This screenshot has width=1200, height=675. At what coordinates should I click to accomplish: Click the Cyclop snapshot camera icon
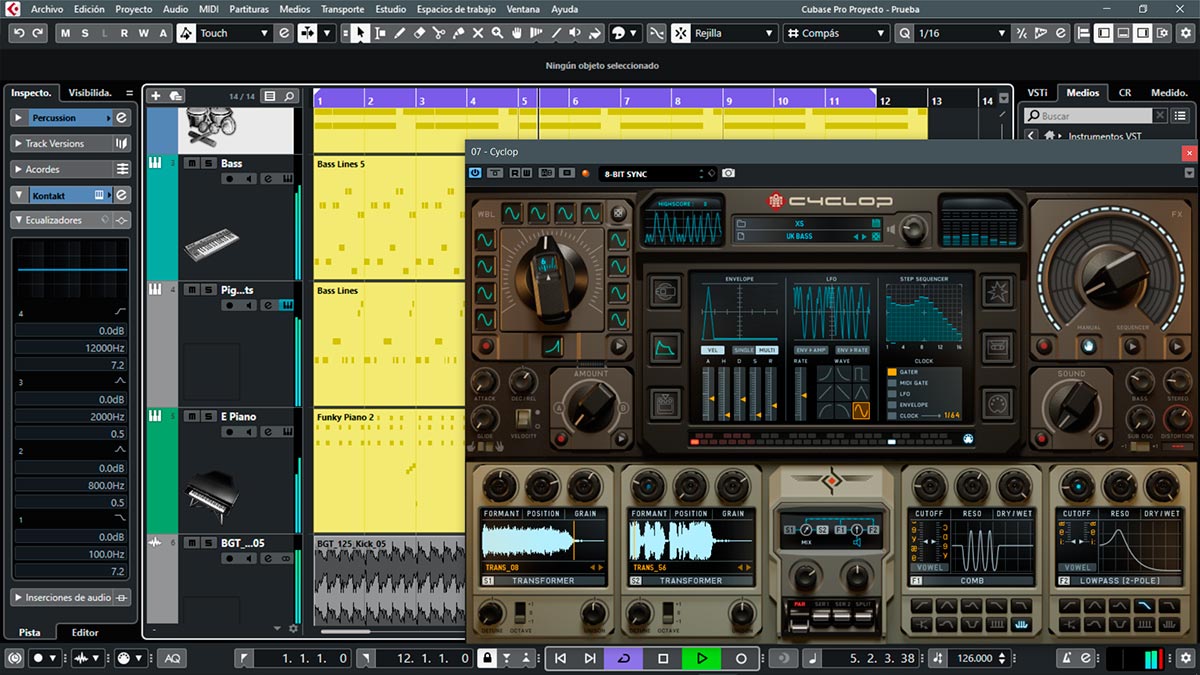[729, 173]
